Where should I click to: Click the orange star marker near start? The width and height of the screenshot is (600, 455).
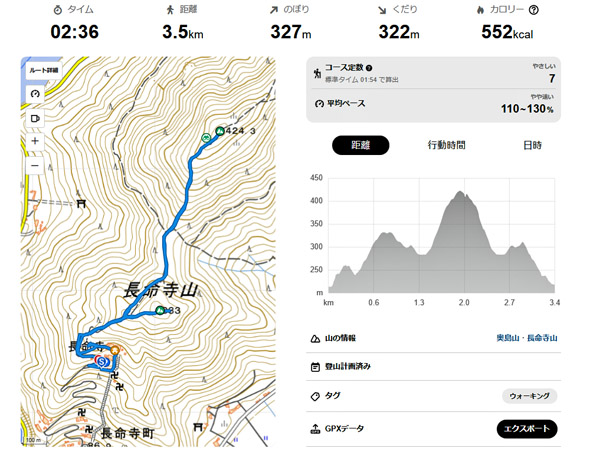(114, 350)
